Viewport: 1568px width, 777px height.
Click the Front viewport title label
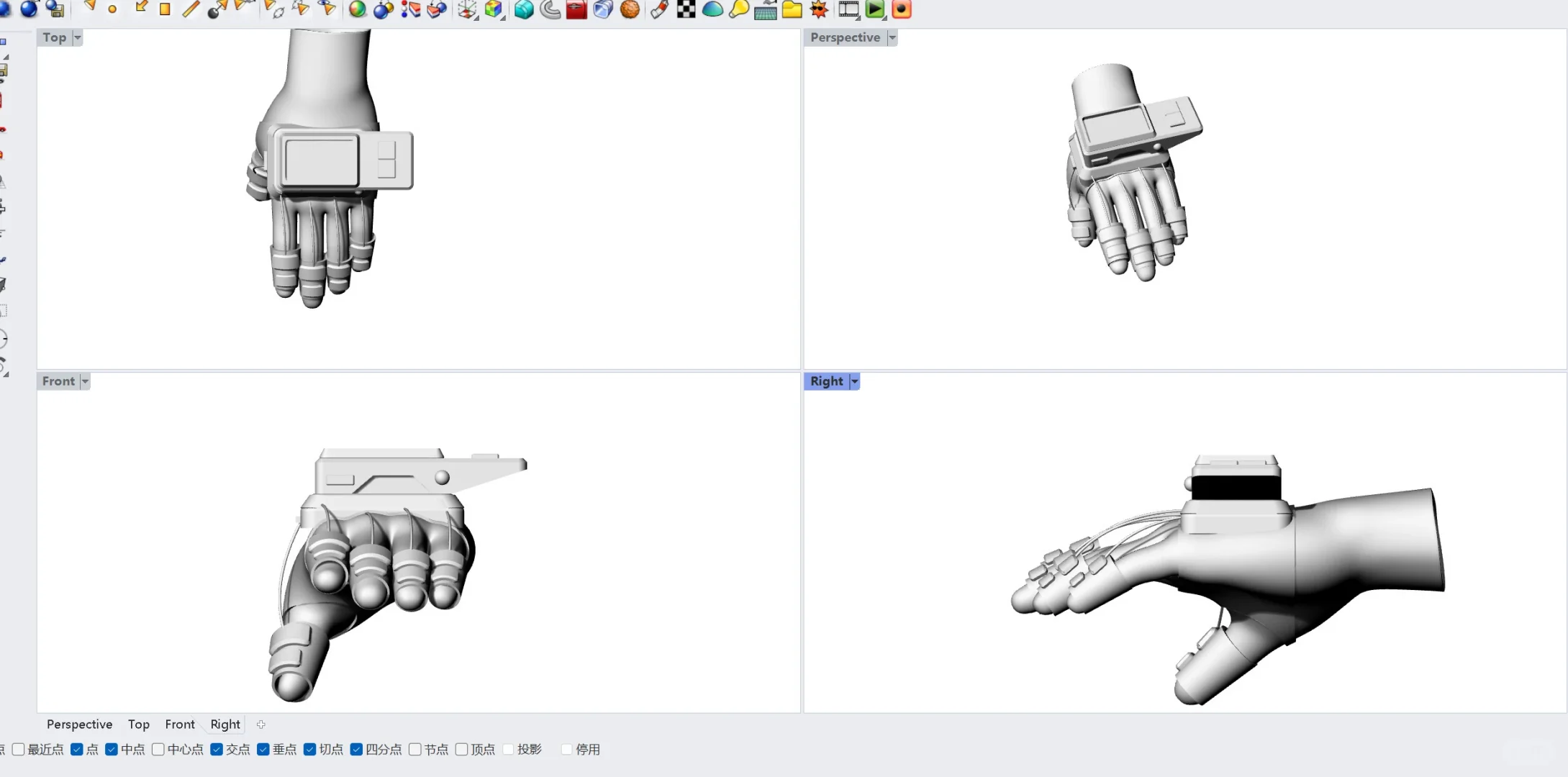58,381
